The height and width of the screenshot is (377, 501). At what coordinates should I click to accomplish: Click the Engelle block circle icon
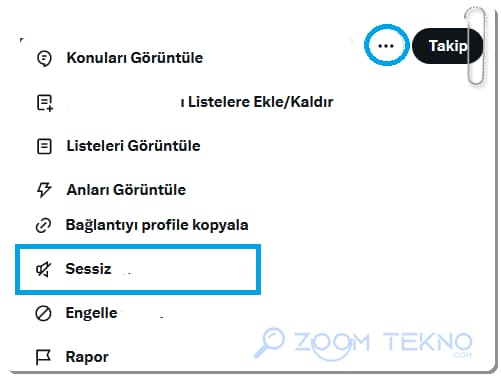(x=43, y=313)
